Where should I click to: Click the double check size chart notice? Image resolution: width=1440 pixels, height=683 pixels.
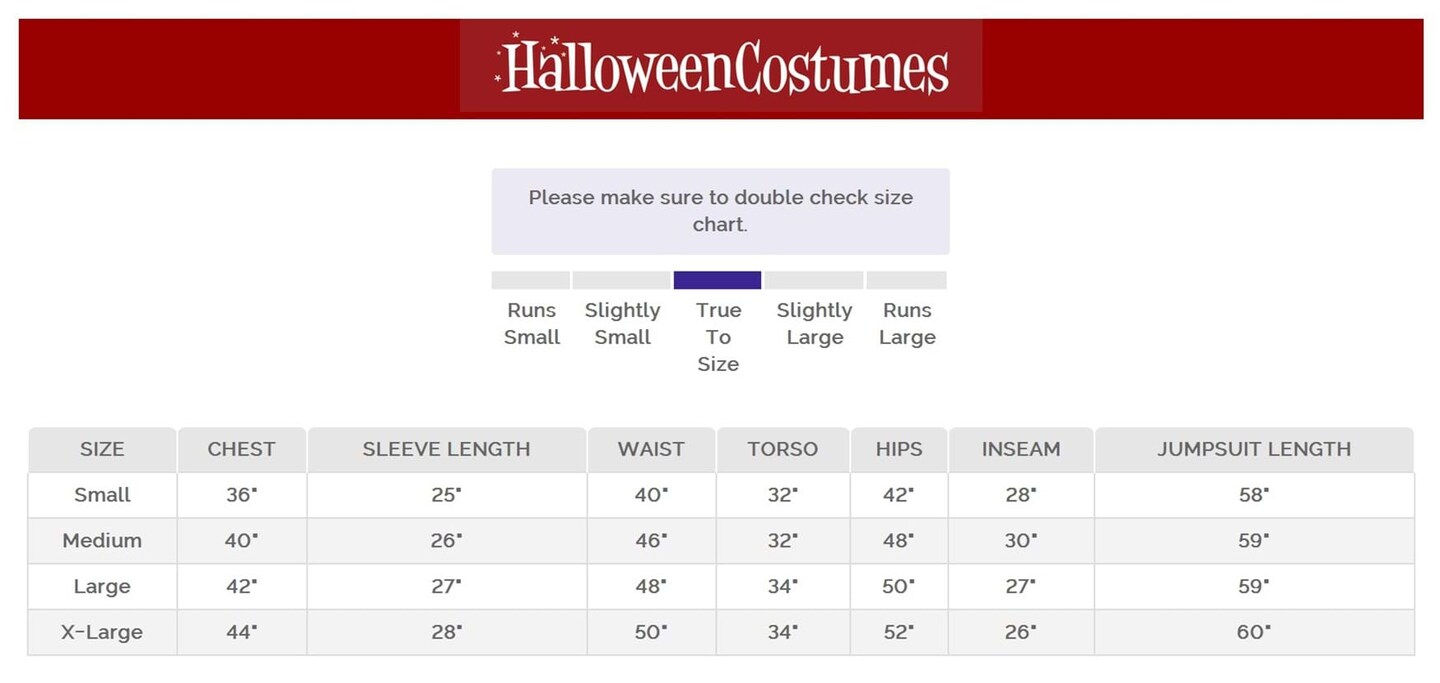(x=720, y=211)
